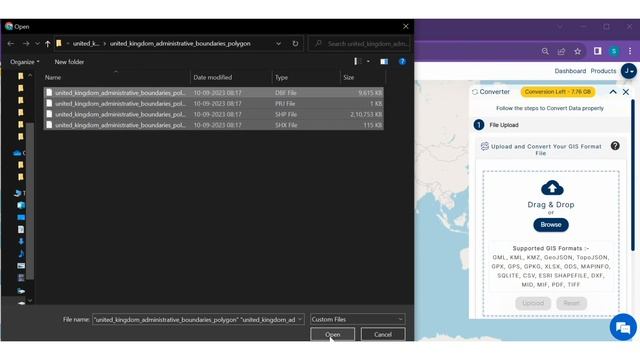Select the PRJ file row

pos(213,104)
